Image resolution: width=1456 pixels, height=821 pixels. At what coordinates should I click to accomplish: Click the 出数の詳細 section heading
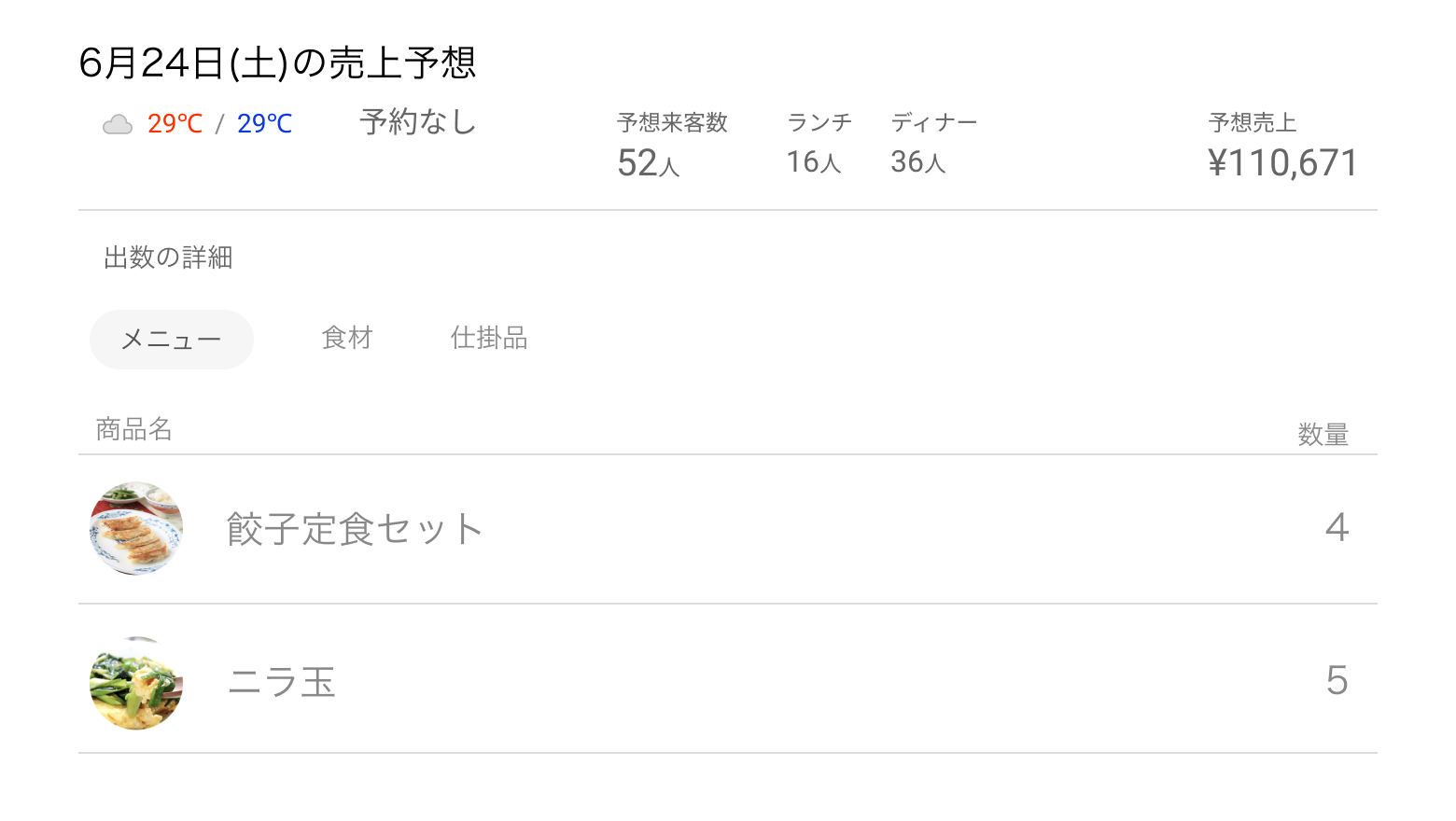[168, 257]
